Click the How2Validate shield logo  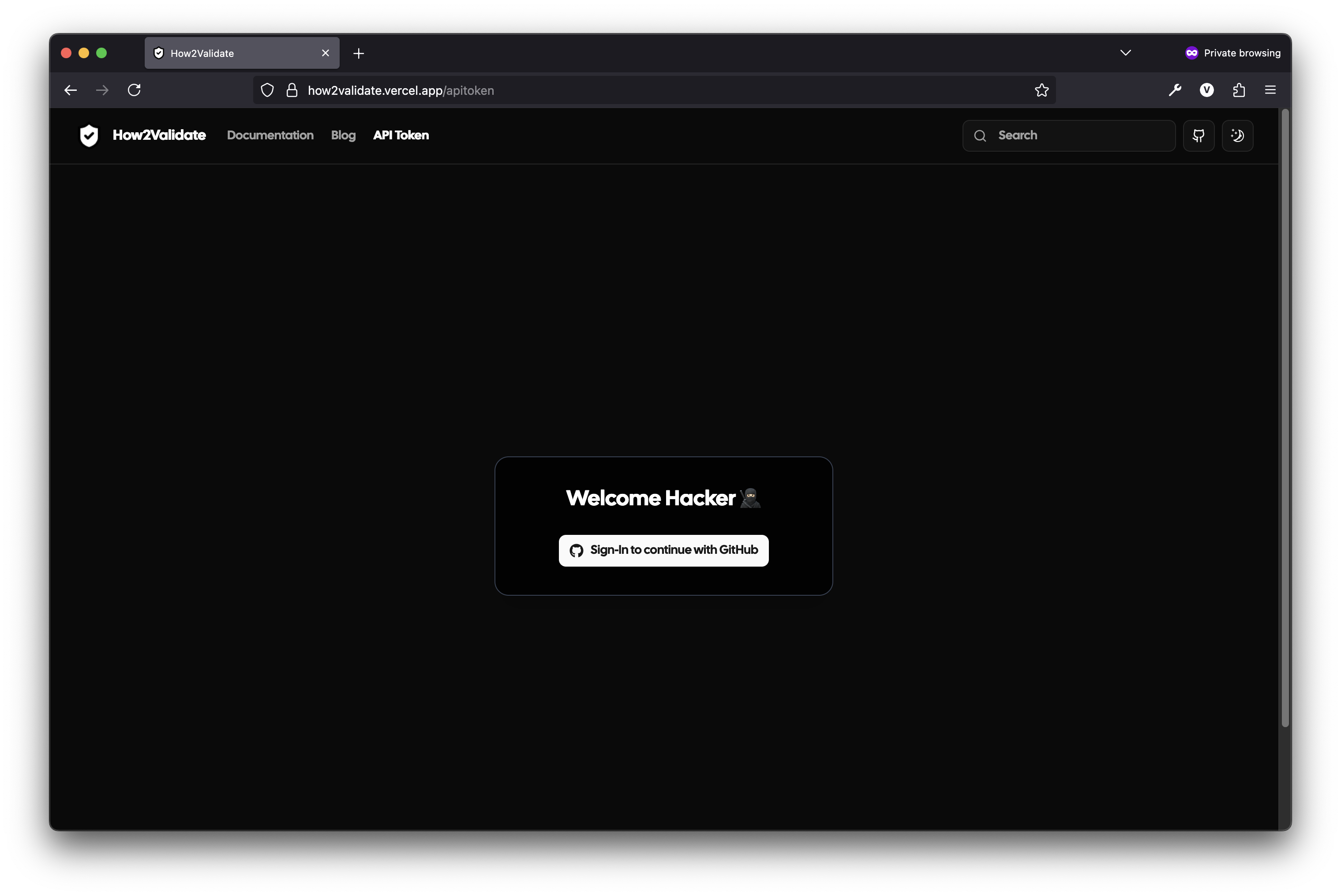point(89,135)
